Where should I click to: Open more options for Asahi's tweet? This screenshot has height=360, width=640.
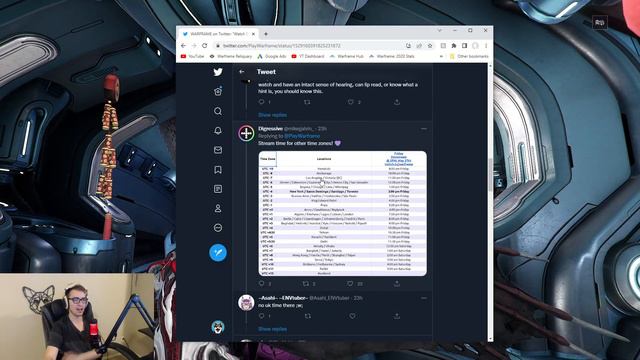coord(424,298)
